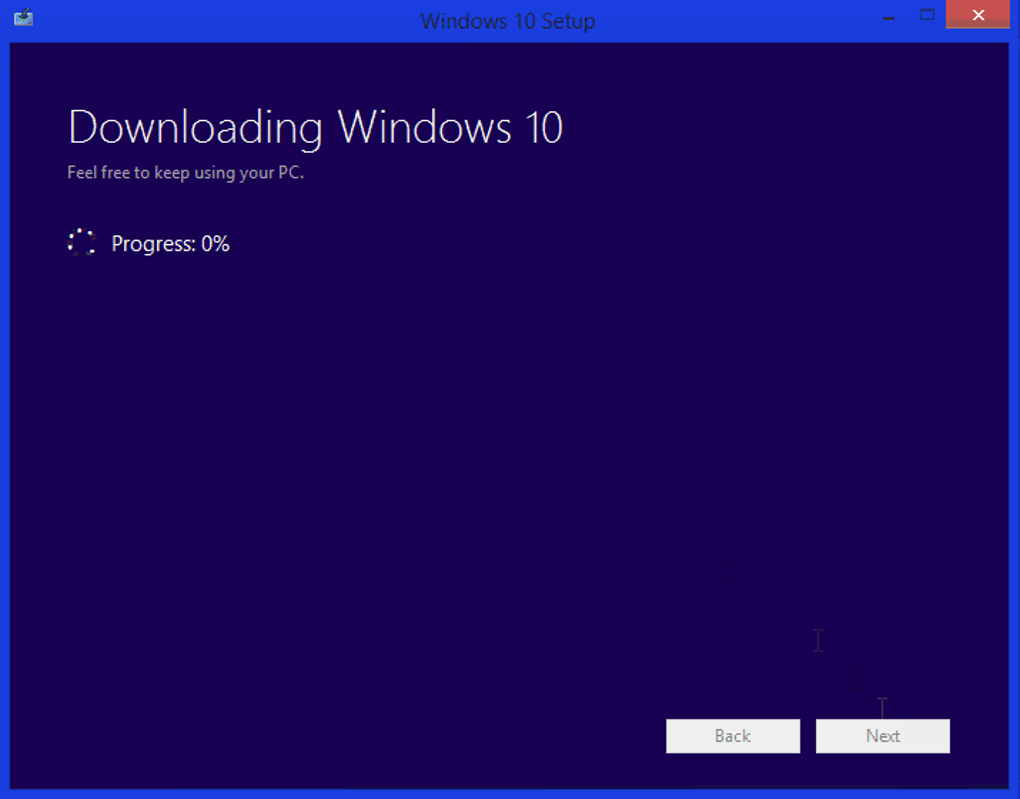
Task: Minimize the Windows 10 Setup window
Action: (x=889, y=16)
